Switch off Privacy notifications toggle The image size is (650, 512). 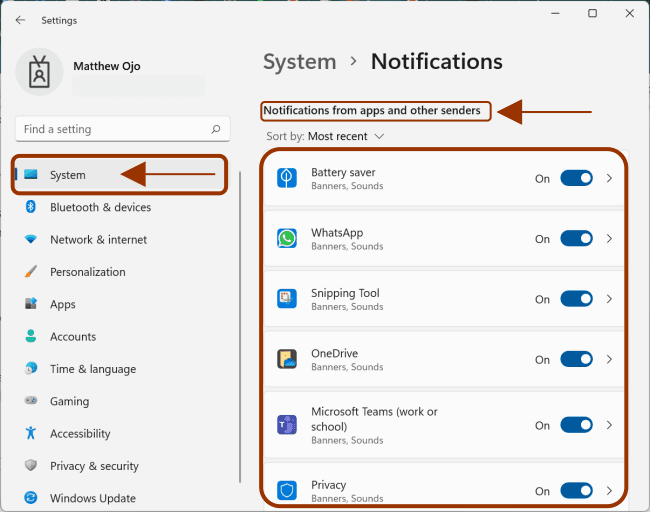(576, 491)
